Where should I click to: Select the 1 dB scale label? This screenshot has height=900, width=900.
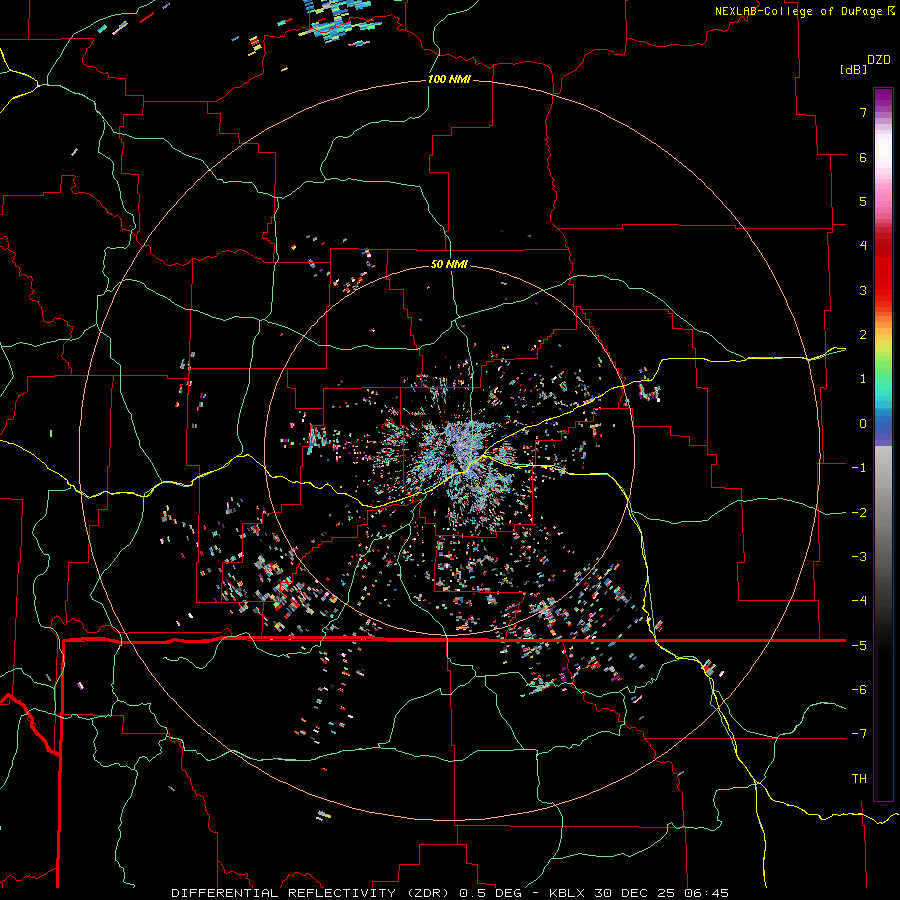pyautogui.click(x=863, y=379)
